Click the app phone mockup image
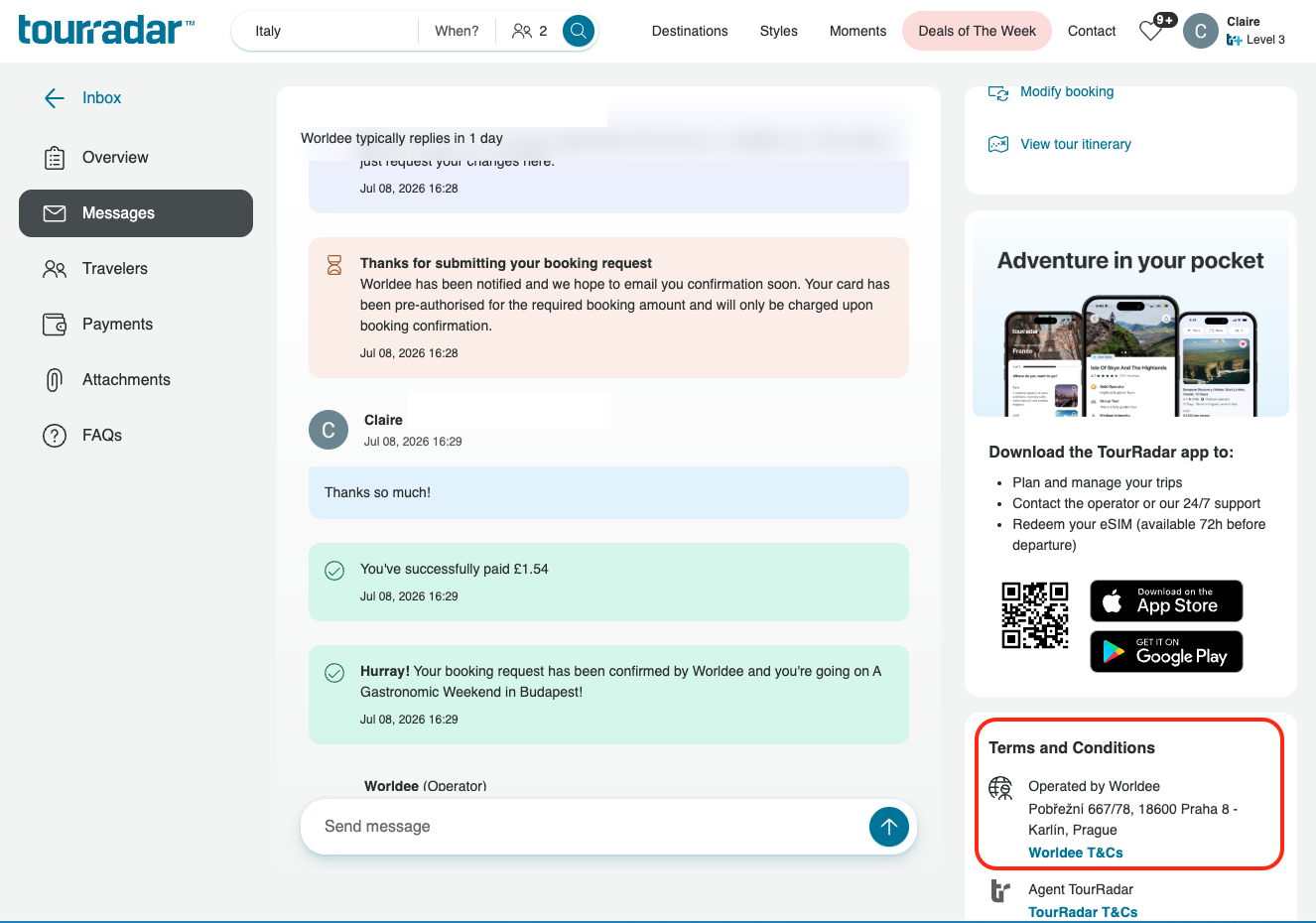The width and height of the screenshot is (1316, 923). point(1131,355)
